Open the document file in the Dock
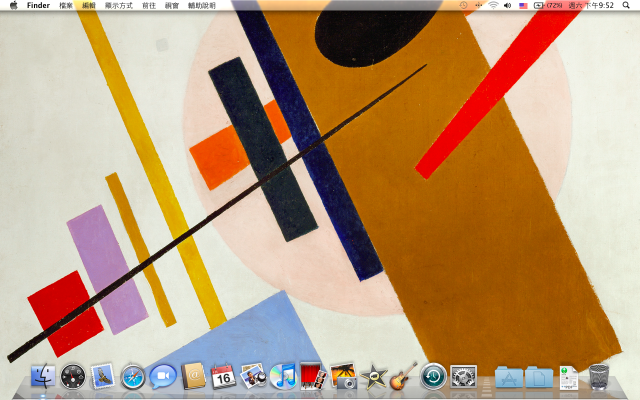Screen dimensions: 640x400 [569, 378]
